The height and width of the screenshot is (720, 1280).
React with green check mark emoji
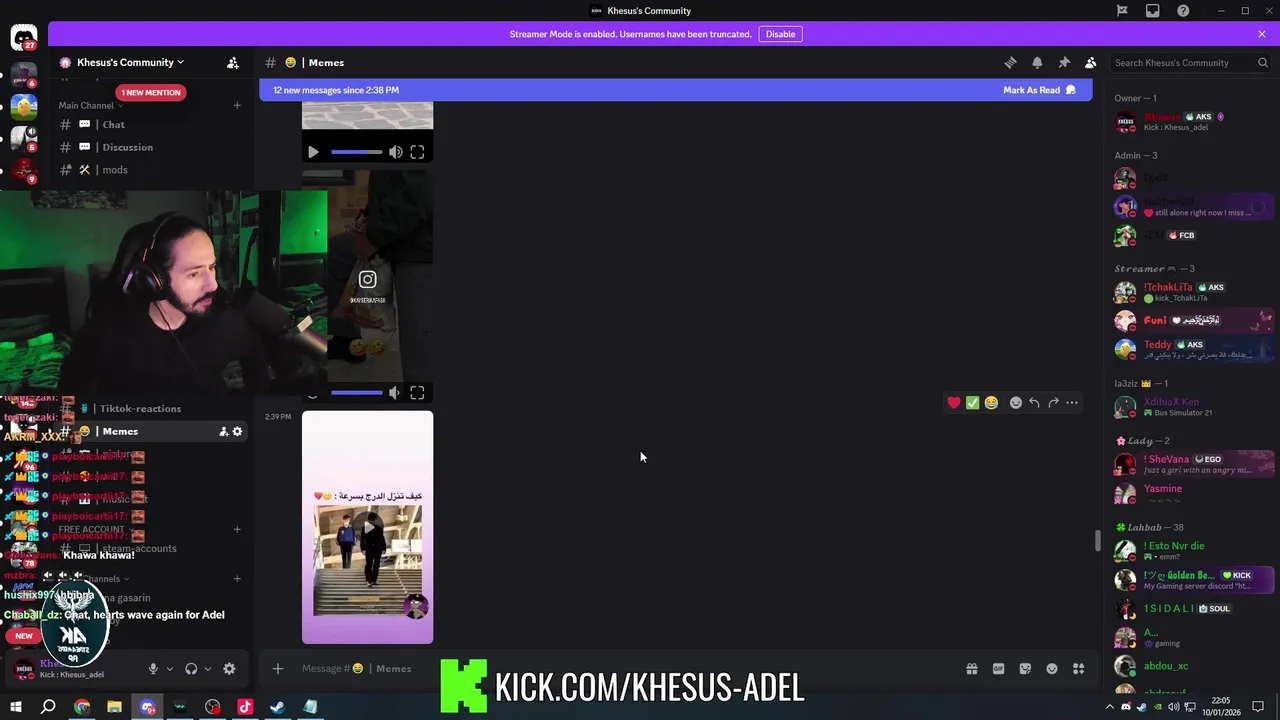pos(972,402)
